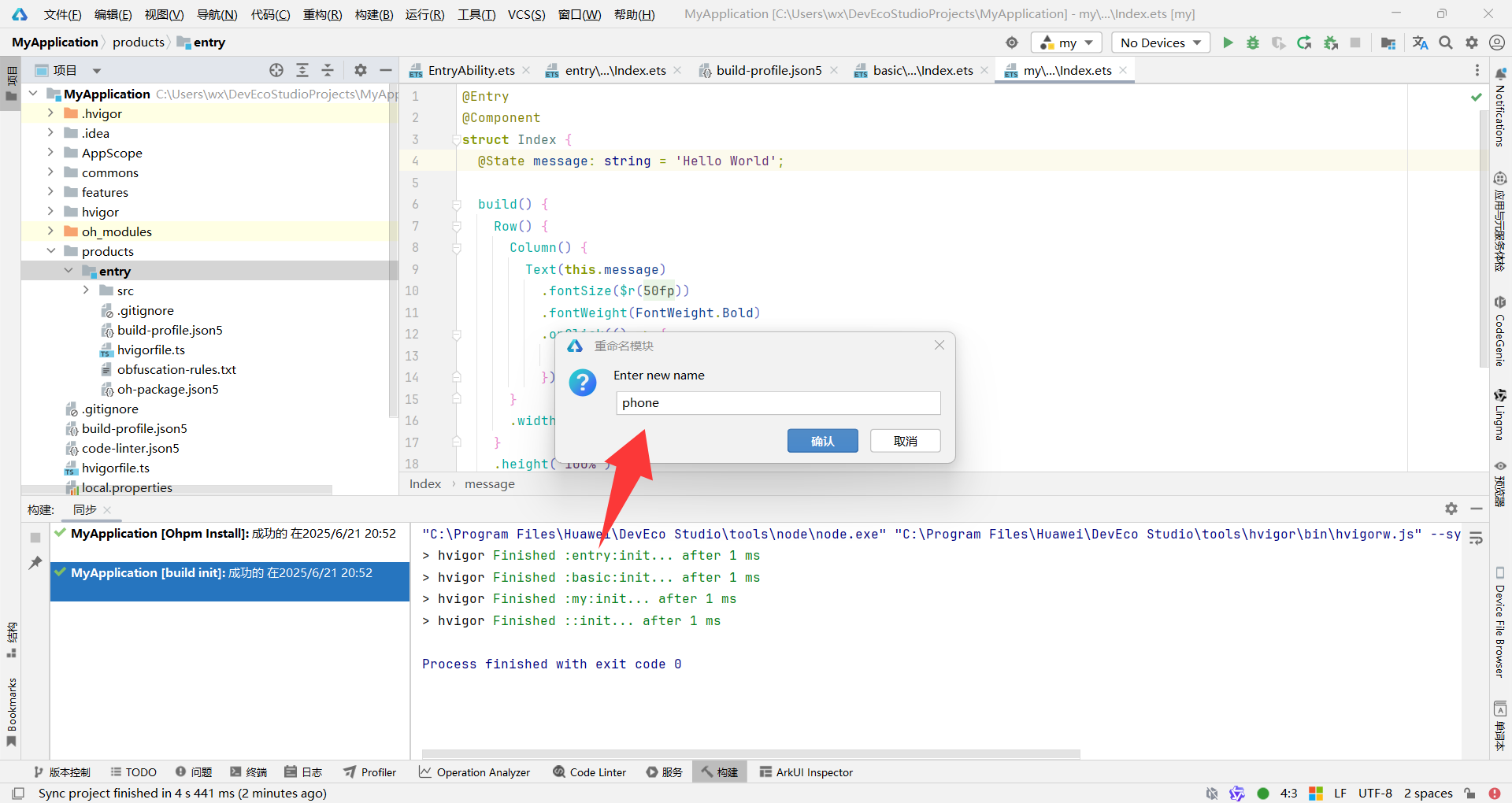This screenshot has width=1512, height=803.
Task: Toggle read-only lock icon in status bar
Action: coord(1469,794)
